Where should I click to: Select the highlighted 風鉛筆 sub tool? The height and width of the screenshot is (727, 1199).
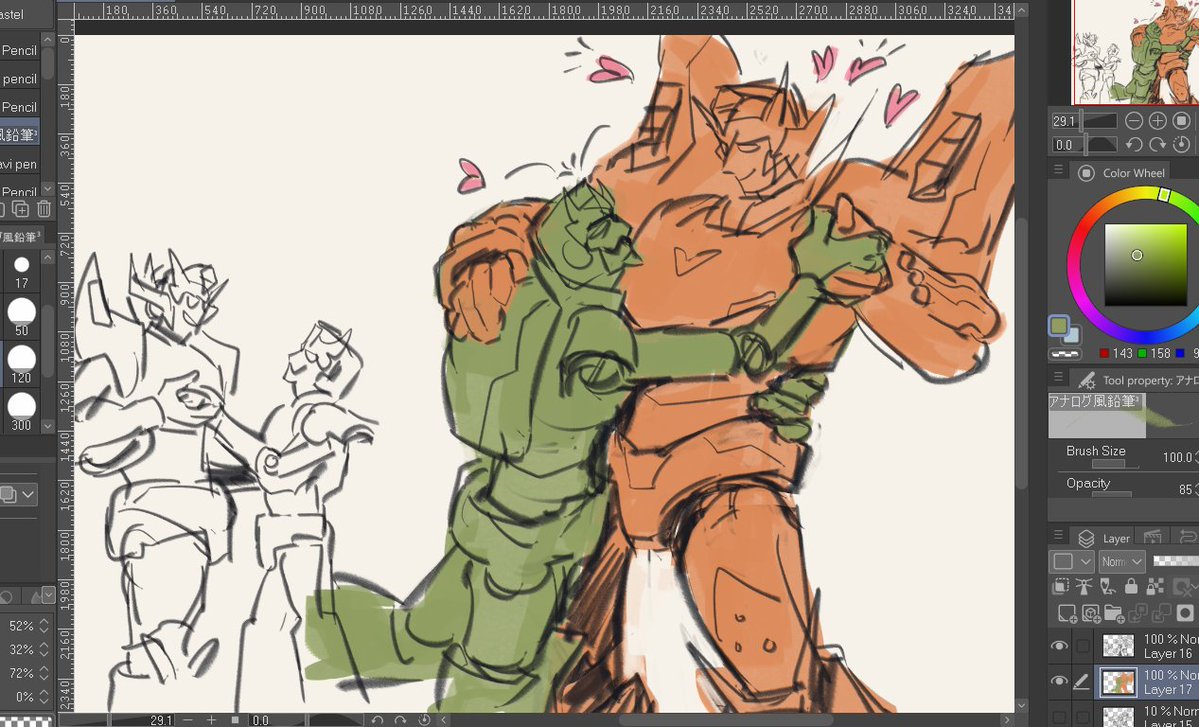[19, 135]
